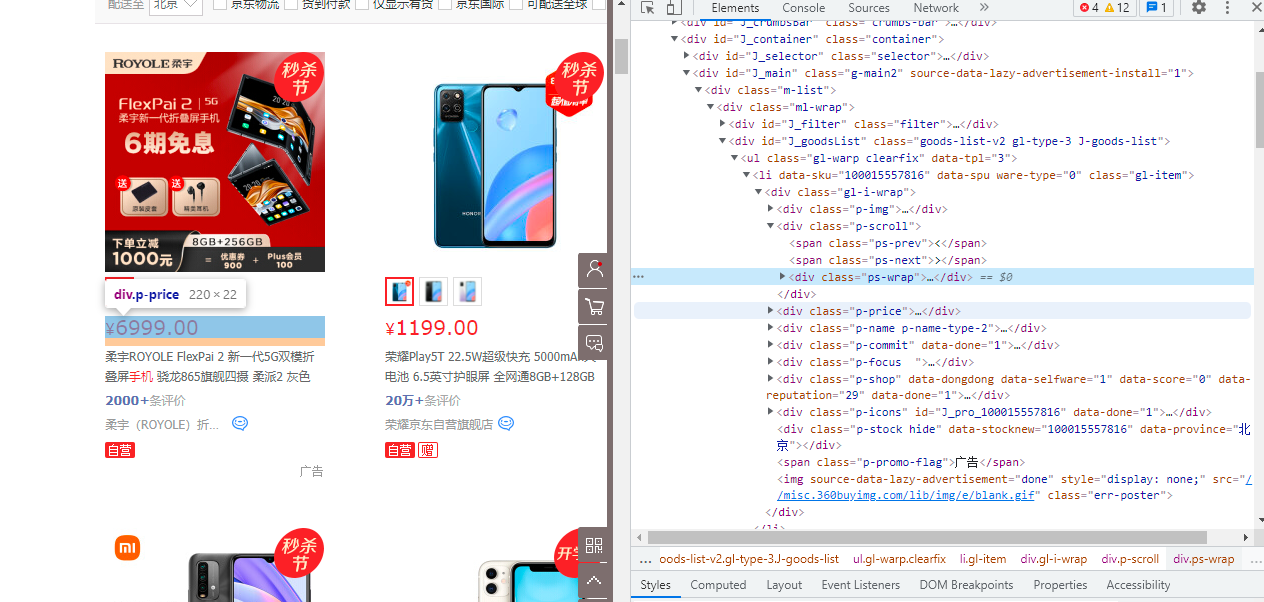Click the 赠 gift tag icon
Image resolution: width=1264 pixels, height=602 pixels.
[428, 450]
